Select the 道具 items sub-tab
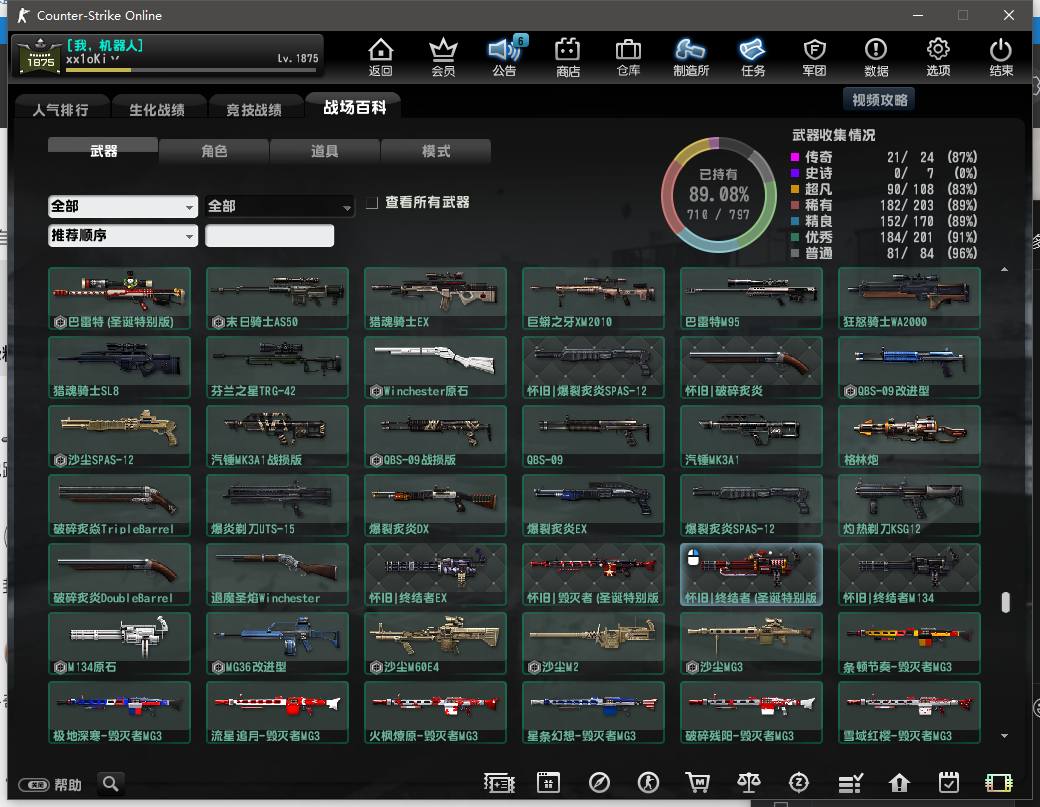 pyautogui.click(x=325, y=151)
